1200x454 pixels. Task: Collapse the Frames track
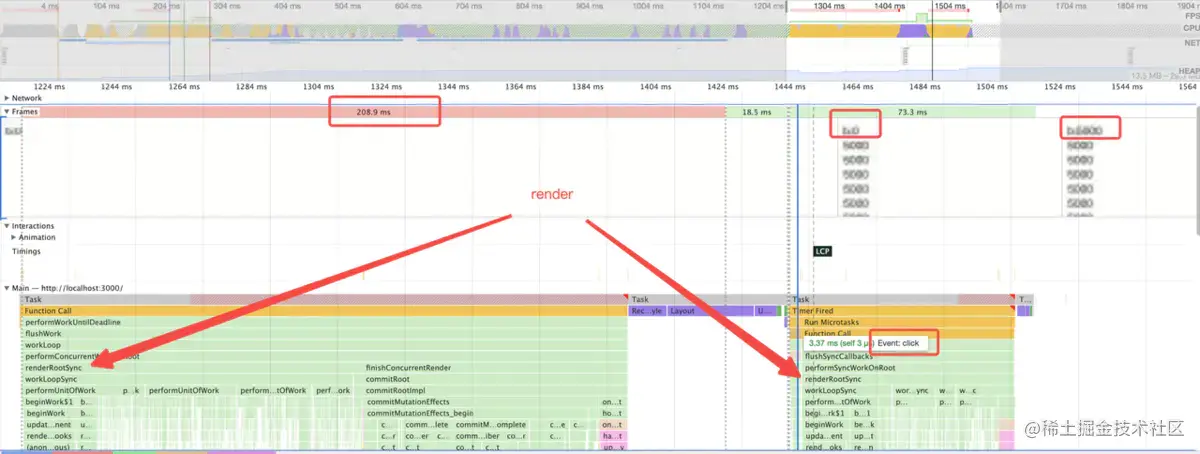click(7, 112)
